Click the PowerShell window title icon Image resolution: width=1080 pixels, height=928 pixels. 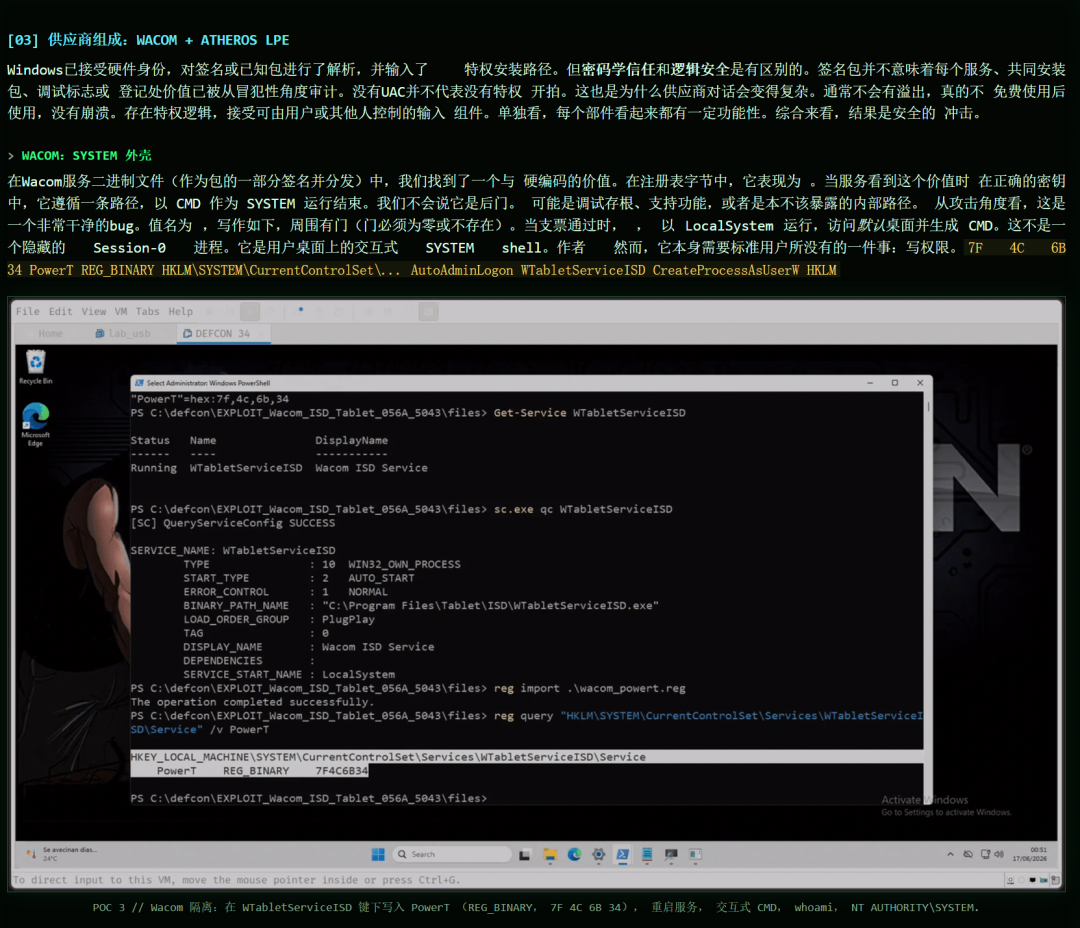coord(139,383)
